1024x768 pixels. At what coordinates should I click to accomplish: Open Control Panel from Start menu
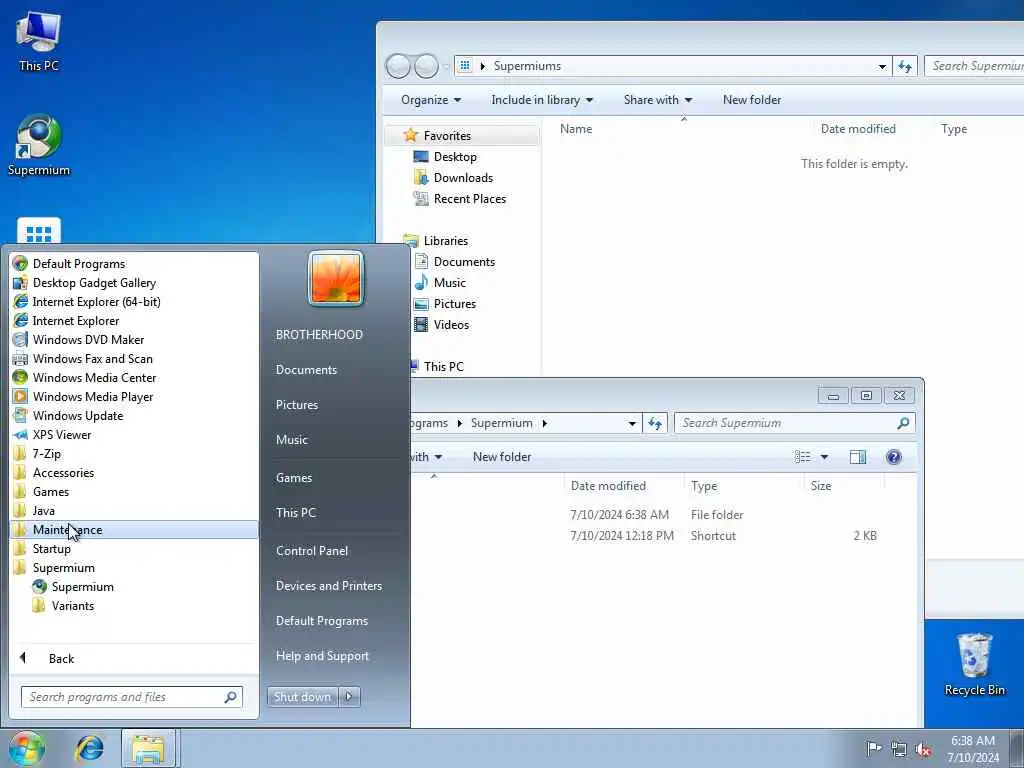tap(312, 551)
